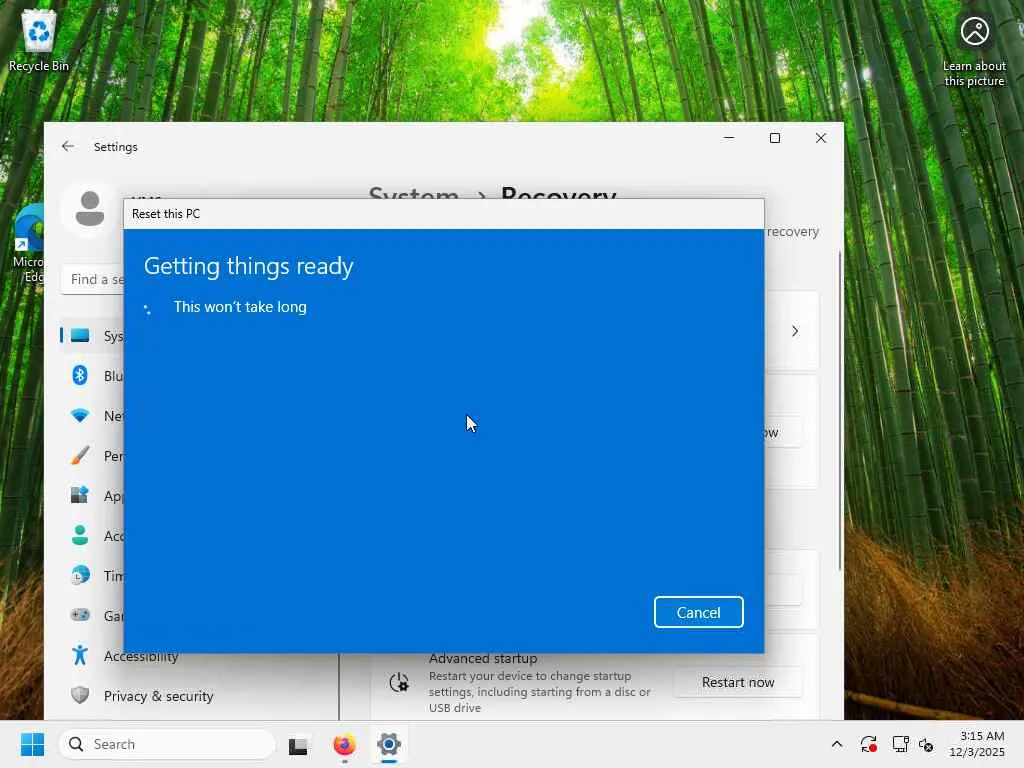The image size is (1024, 768).
Task: Open the Apps section via its icon
Action: (80, 495)
